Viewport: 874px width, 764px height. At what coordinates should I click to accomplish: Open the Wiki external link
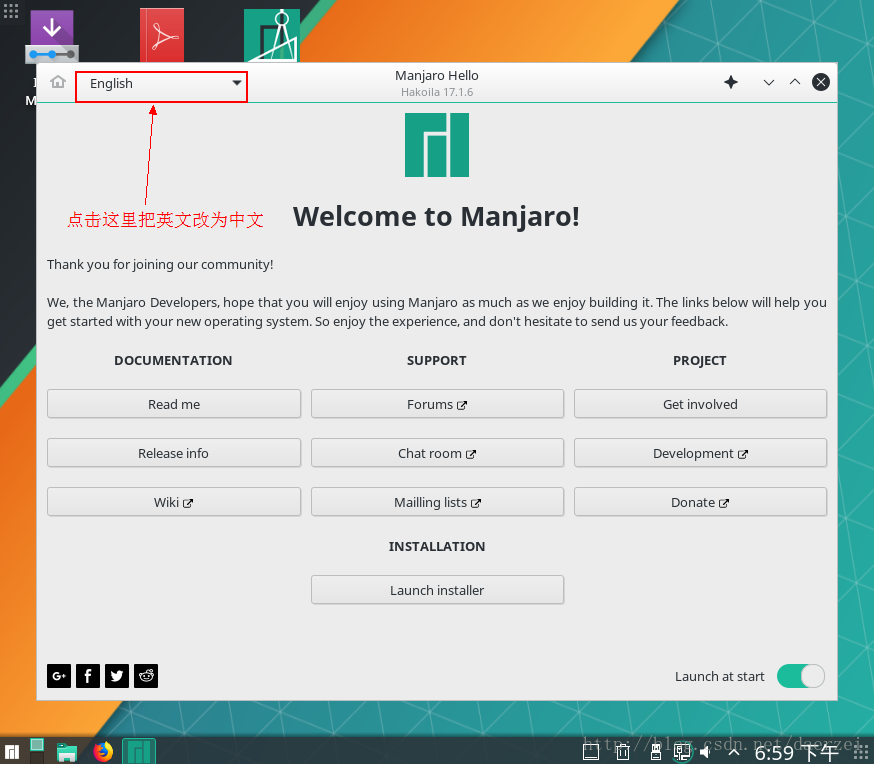click(x=174, y=502)
